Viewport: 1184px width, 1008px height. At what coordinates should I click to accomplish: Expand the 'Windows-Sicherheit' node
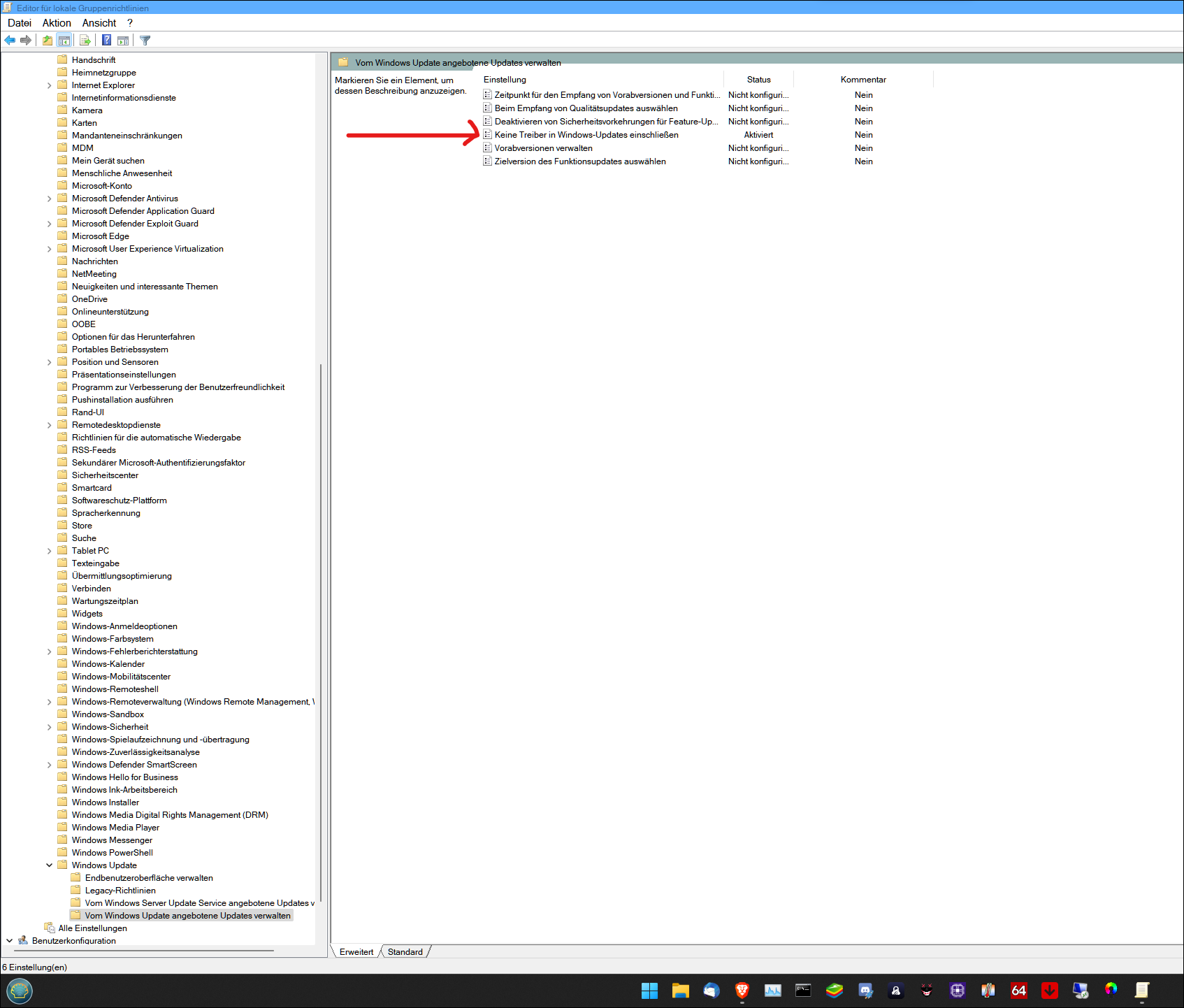pyautogui.click(x=50, y=727)
